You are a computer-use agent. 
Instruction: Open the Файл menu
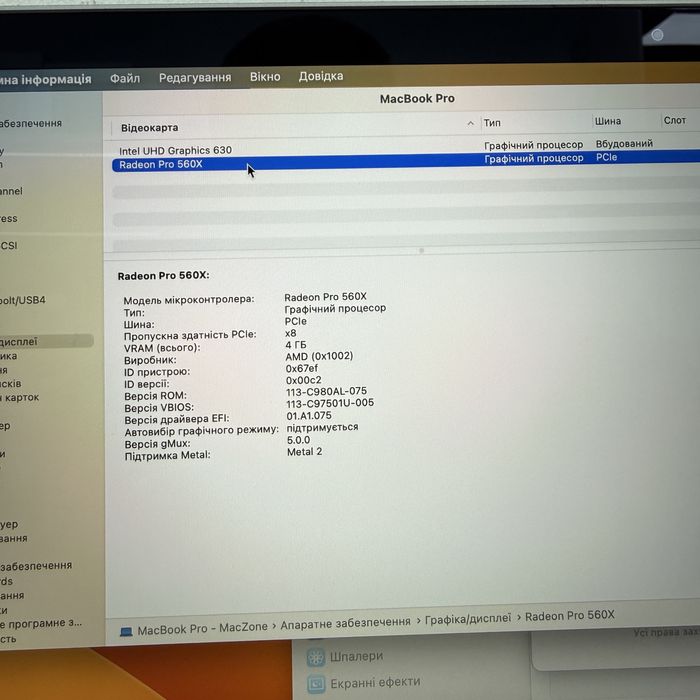tap(125, 79)
